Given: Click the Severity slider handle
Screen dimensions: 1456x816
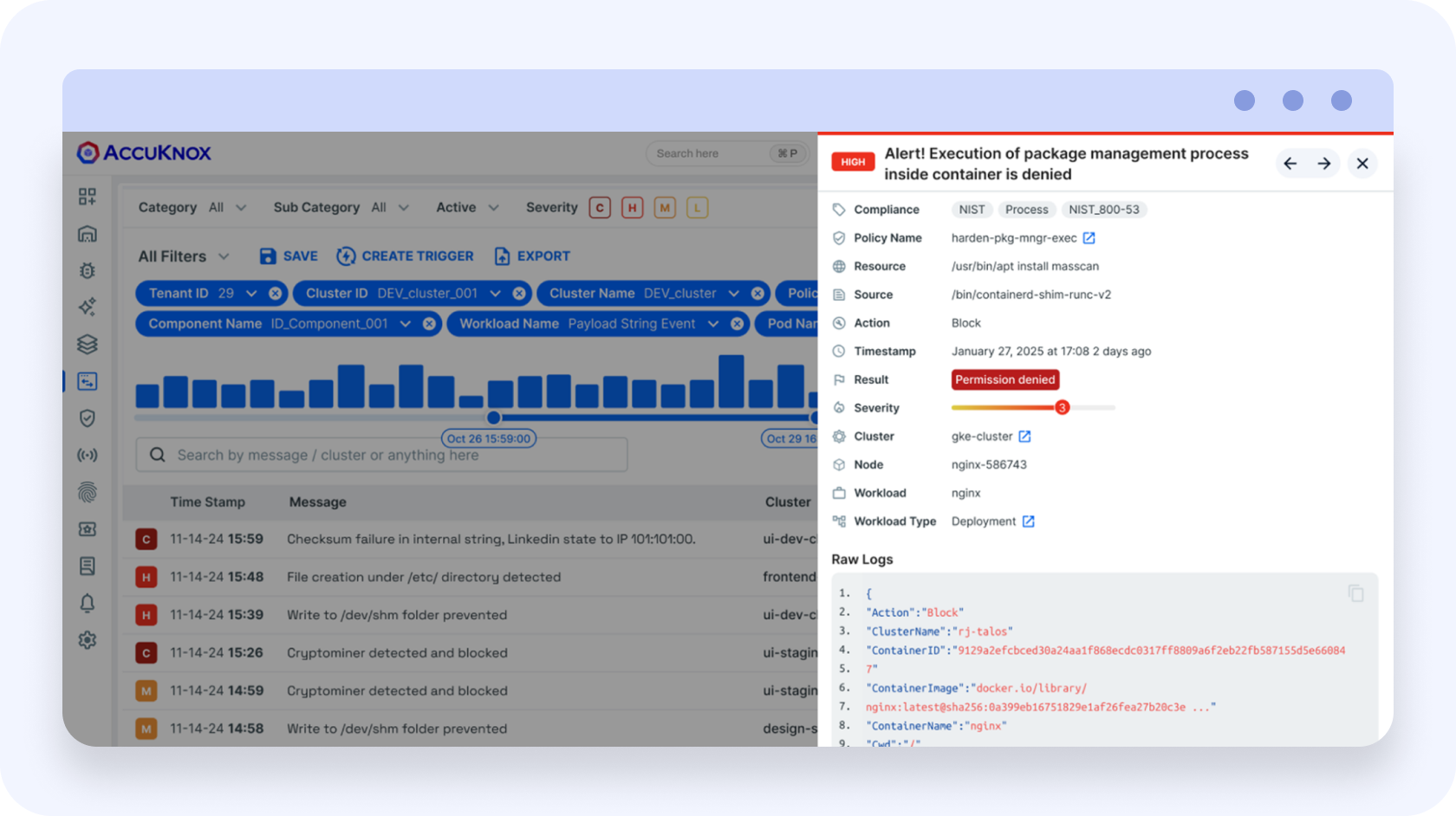Looking at the screenshot, I should (x=1062, y=408).
